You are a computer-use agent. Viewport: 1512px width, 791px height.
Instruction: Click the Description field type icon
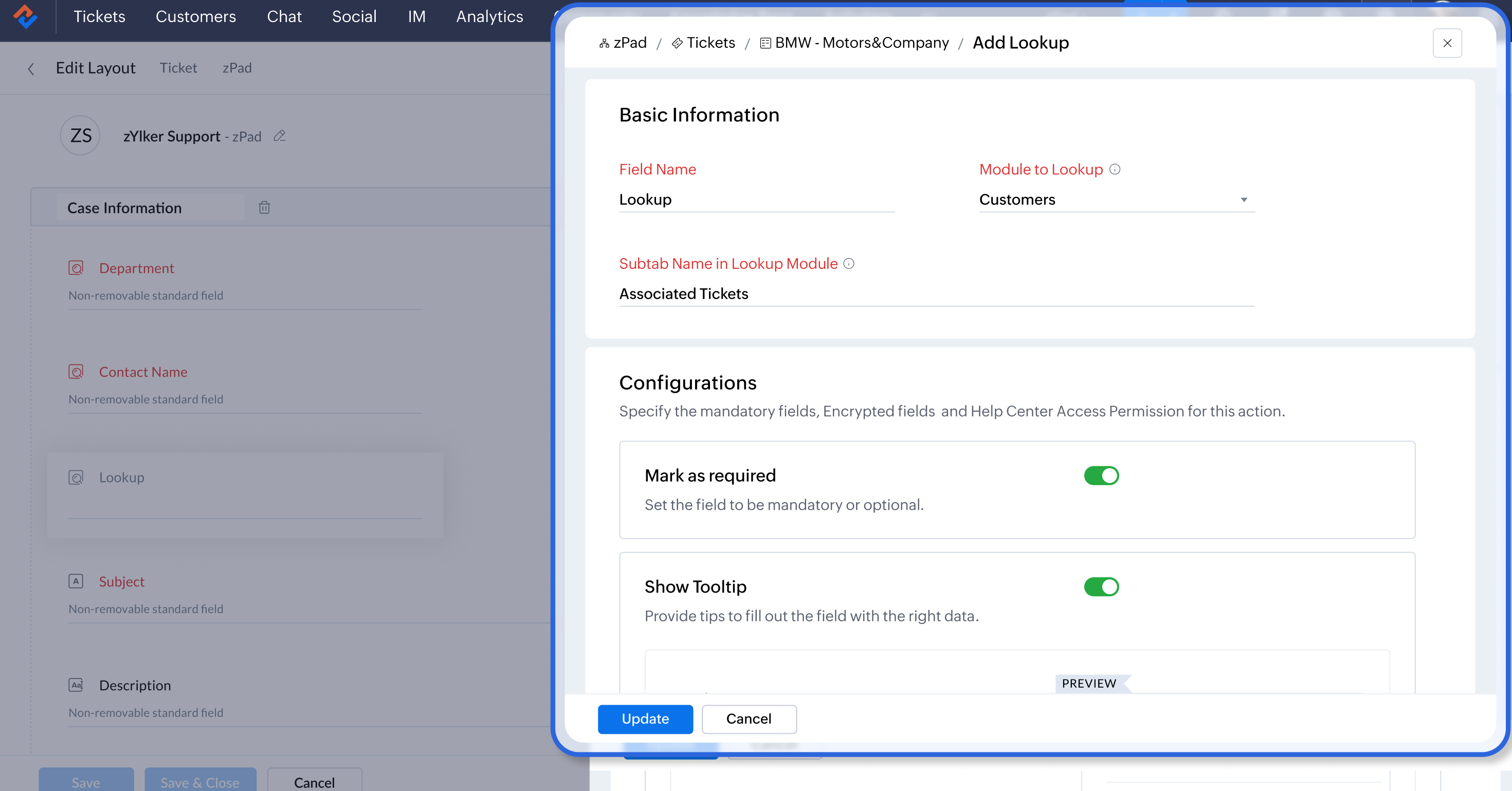(76, 685)
